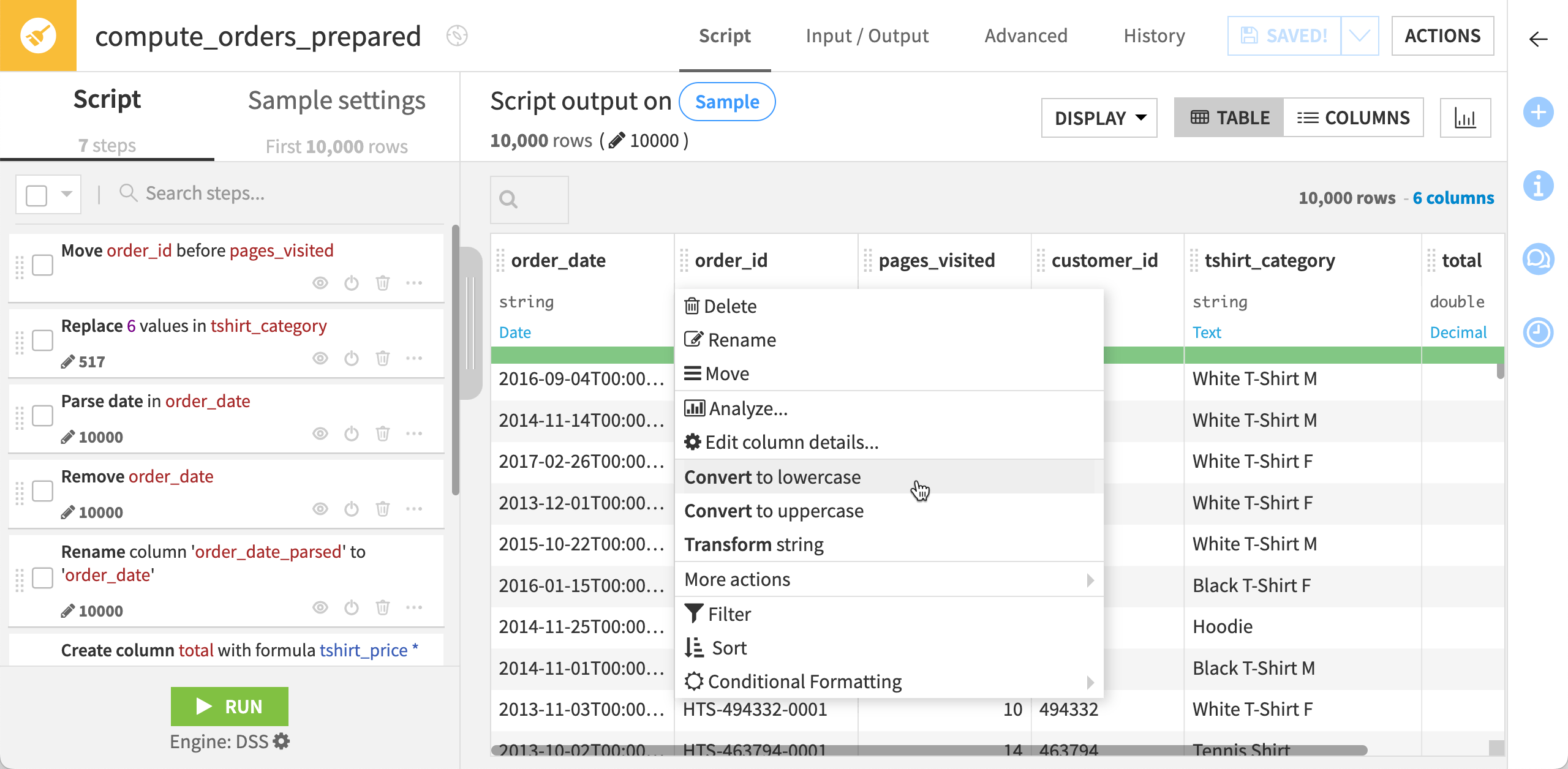The image size is (1568, 769).
Task: Select 'Convert to lowercase' from the context menu
Action: 773,477
